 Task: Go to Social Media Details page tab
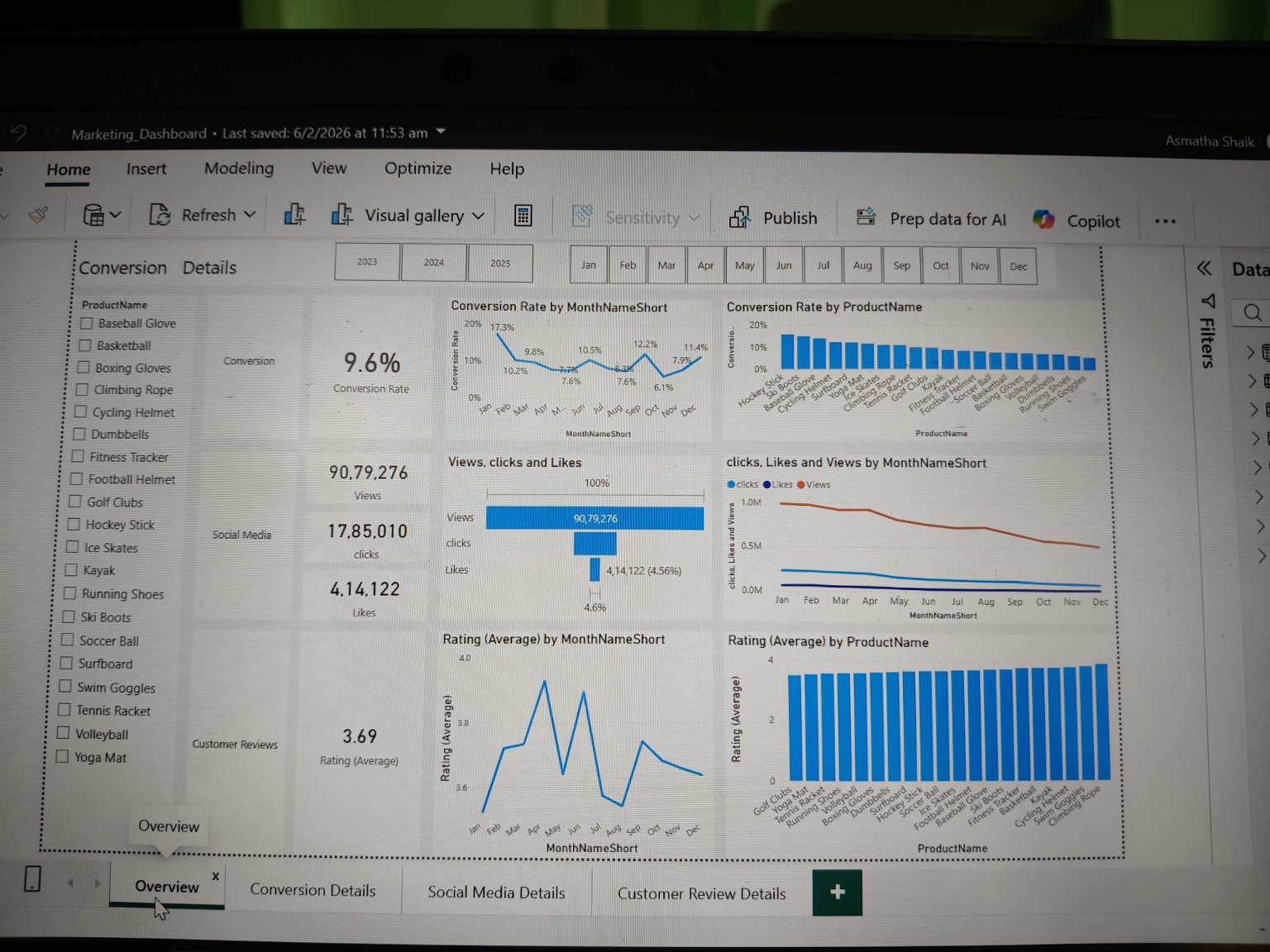point(496,892)
